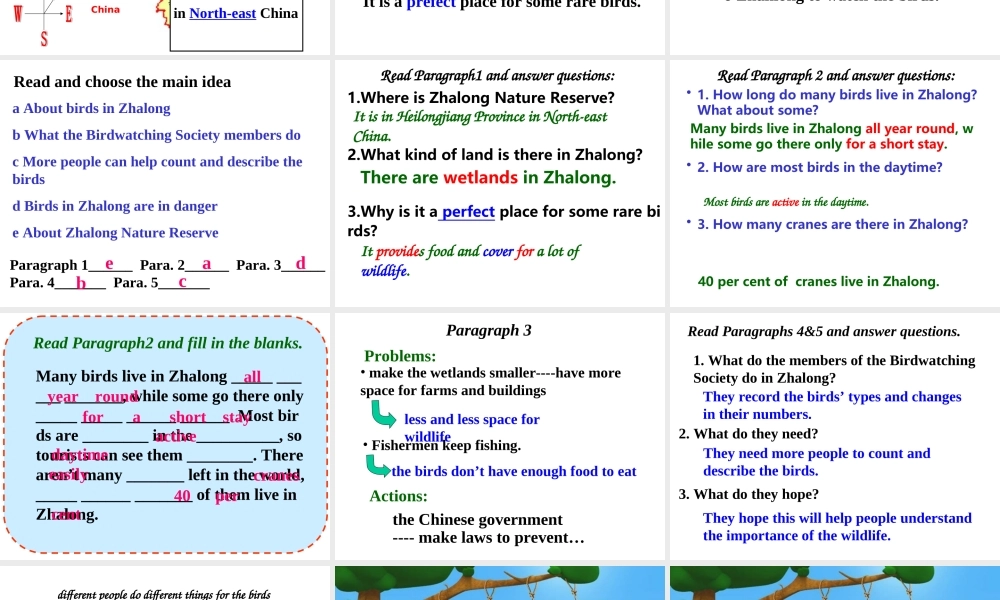Click the green arrow pointing to "the birds don't have enough food"
This screenshot has height=600, width=1000.
tap(378, 466)
